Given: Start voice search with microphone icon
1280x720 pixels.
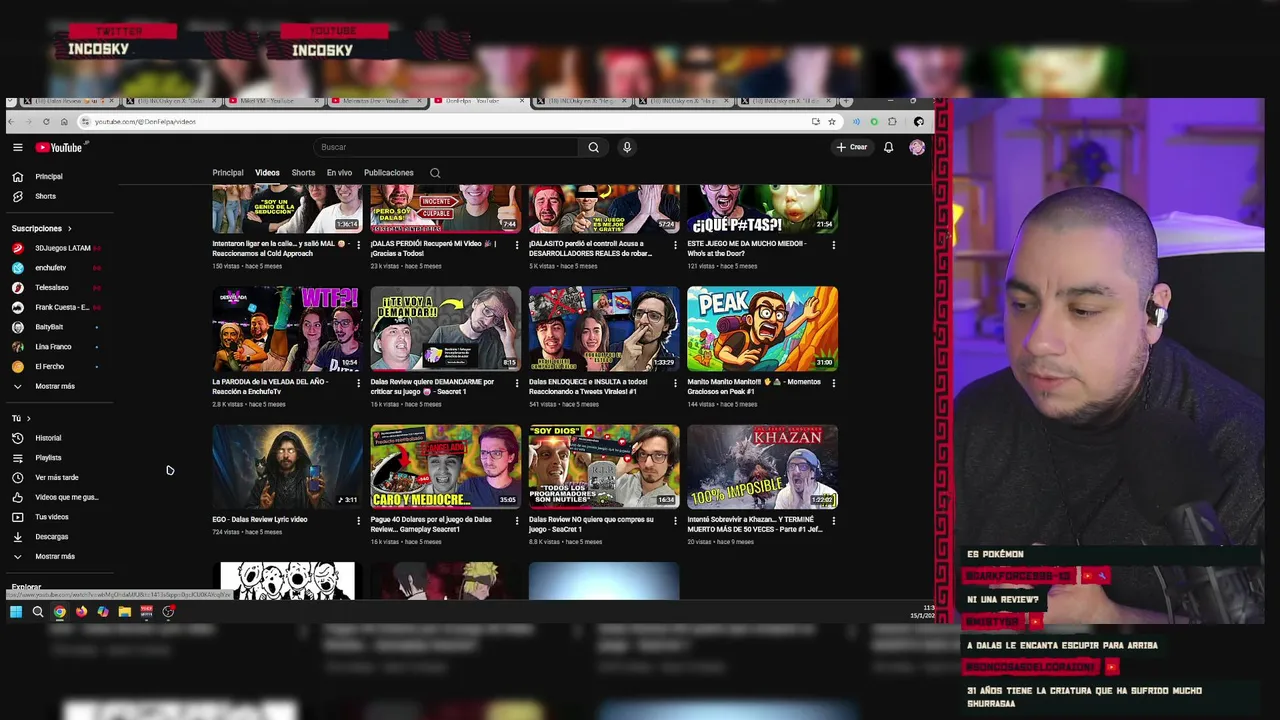Looking at the screenshot, I should point(627,147).
